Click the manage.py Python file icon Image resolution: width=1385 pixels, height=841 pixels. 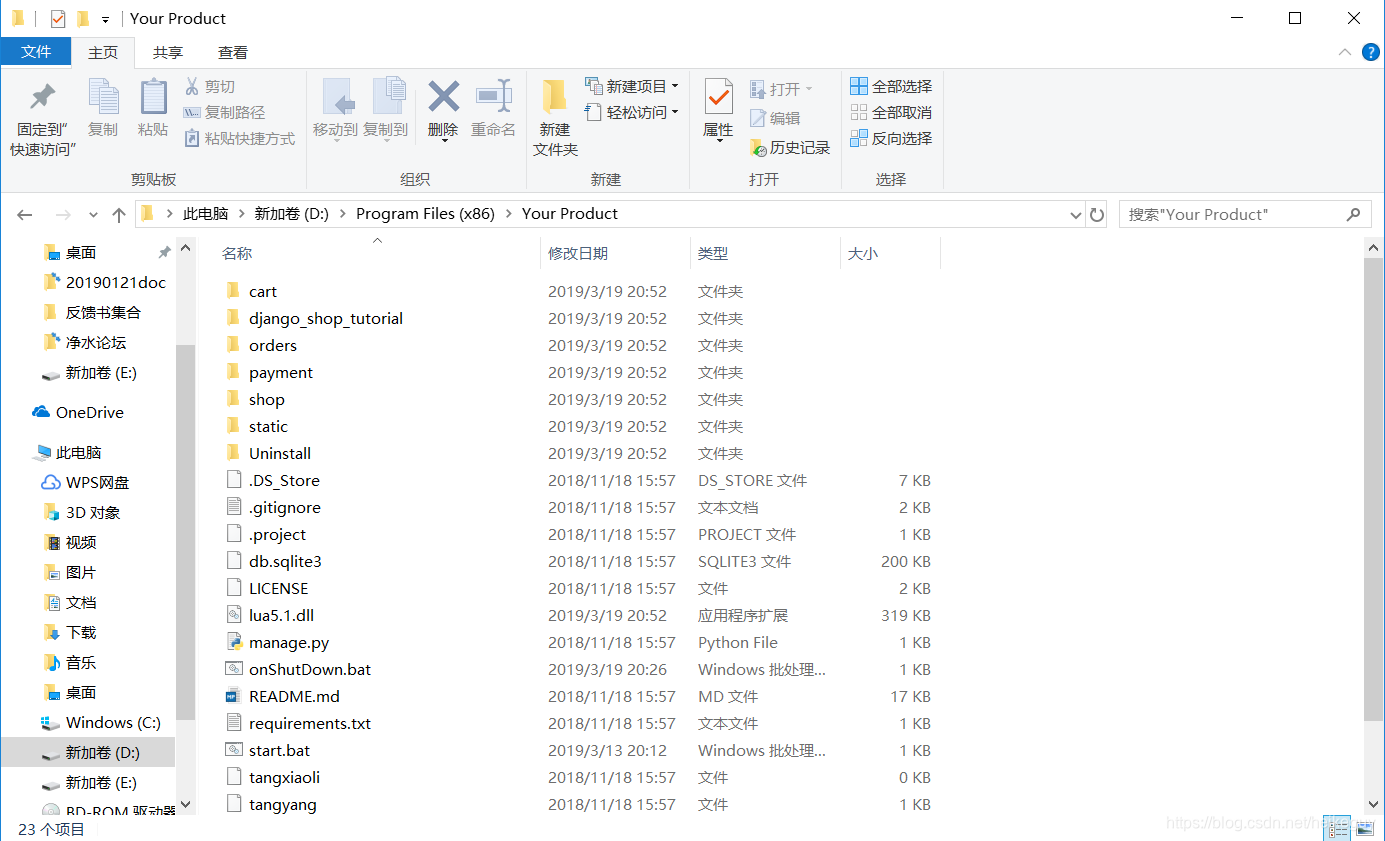click(234, 642)
